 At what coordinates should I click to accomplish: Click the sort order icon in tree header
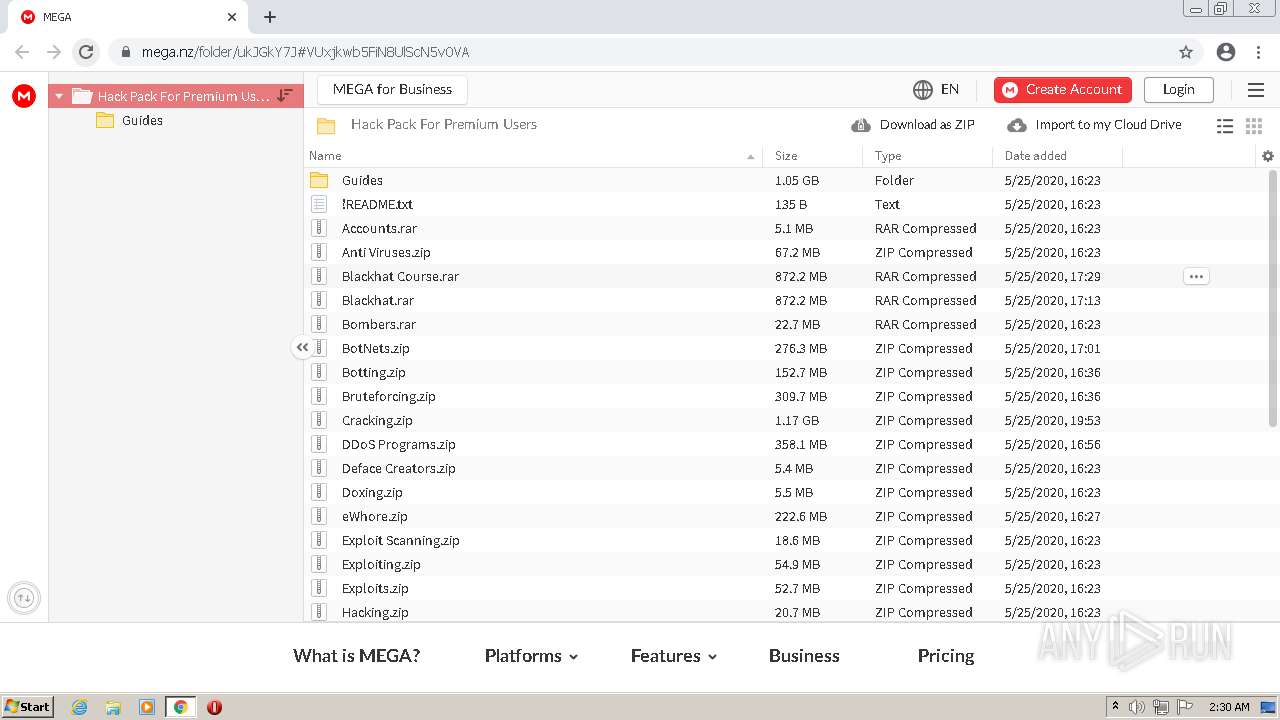point(285,95)
